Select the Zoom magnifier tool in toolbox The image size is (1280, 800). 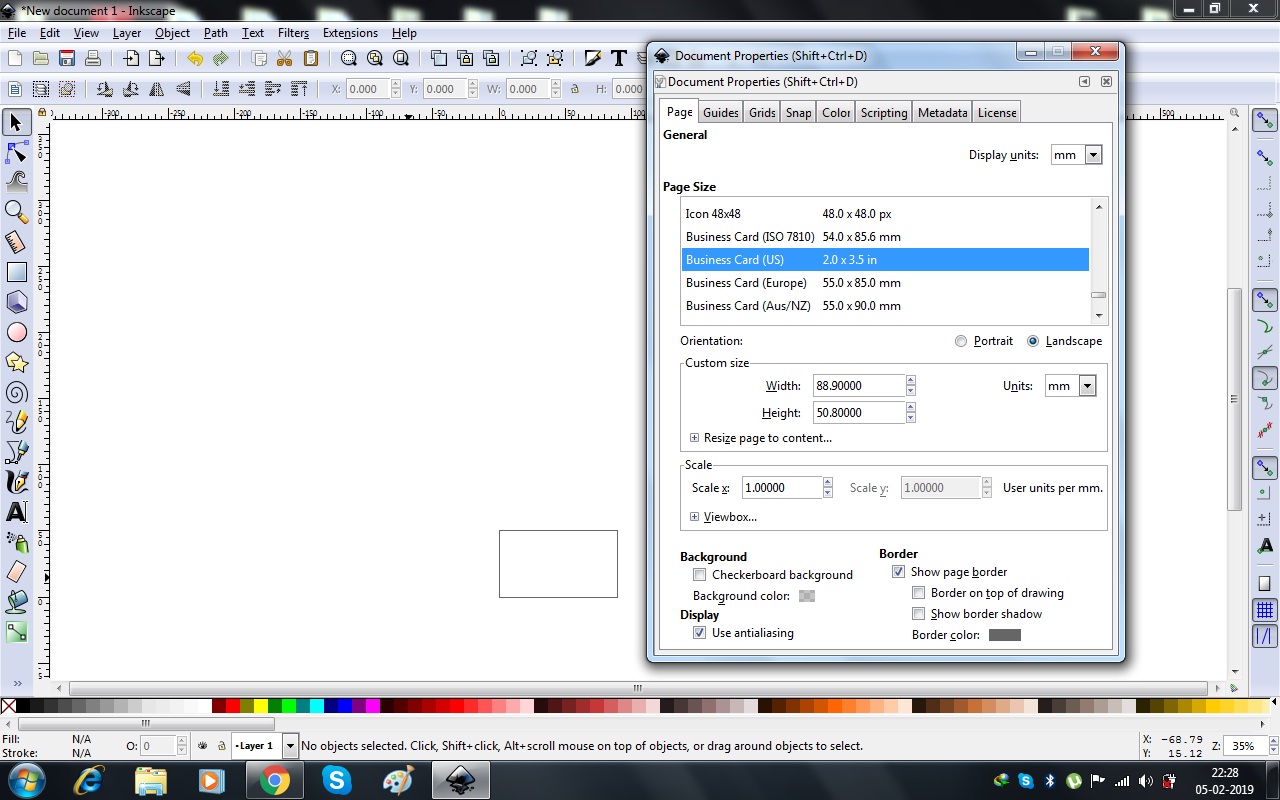pyautogui.click(x=16, y=212)
